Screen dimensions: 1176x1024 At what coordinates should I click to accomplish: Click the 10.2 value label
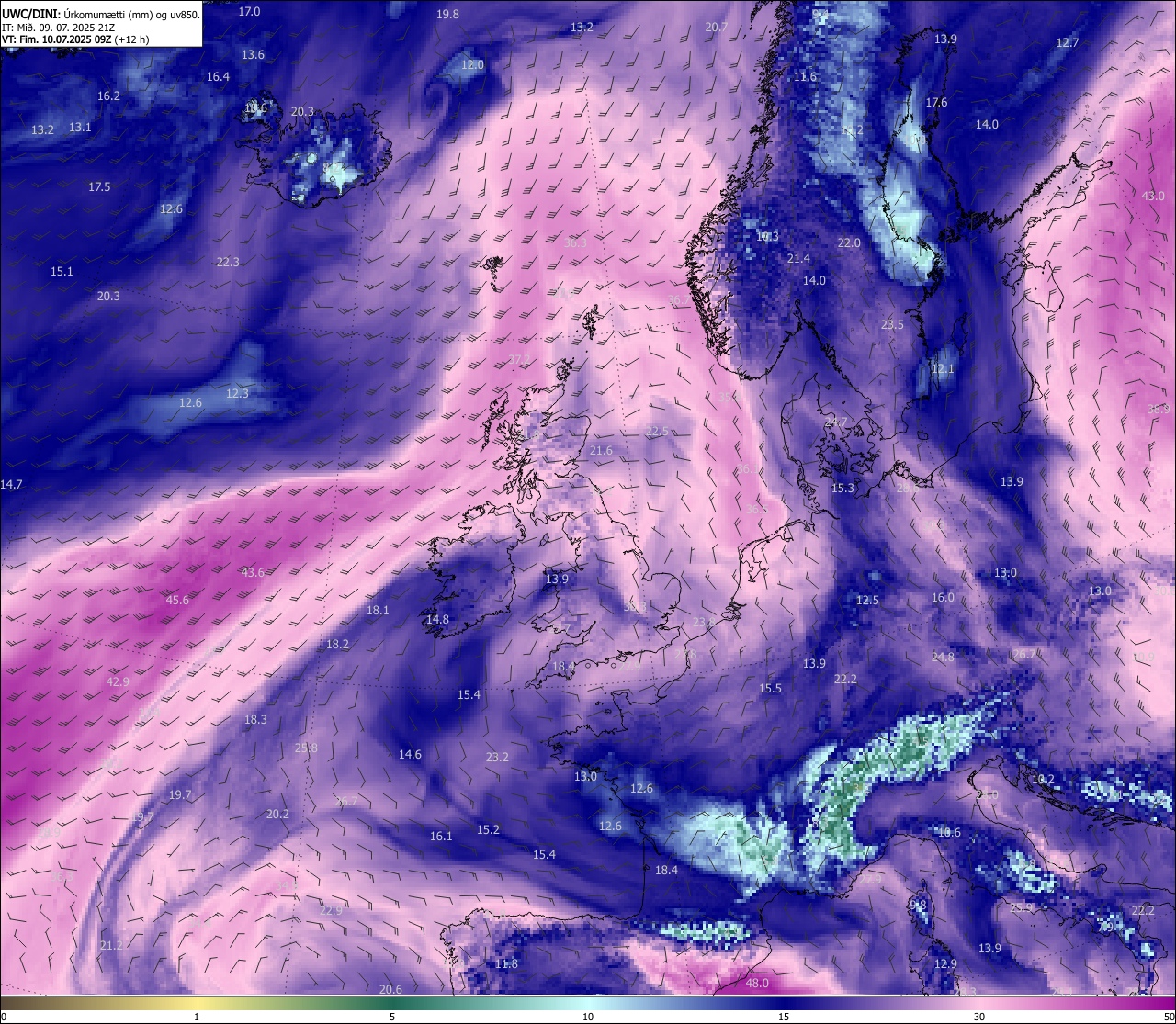coord(1043,780)
